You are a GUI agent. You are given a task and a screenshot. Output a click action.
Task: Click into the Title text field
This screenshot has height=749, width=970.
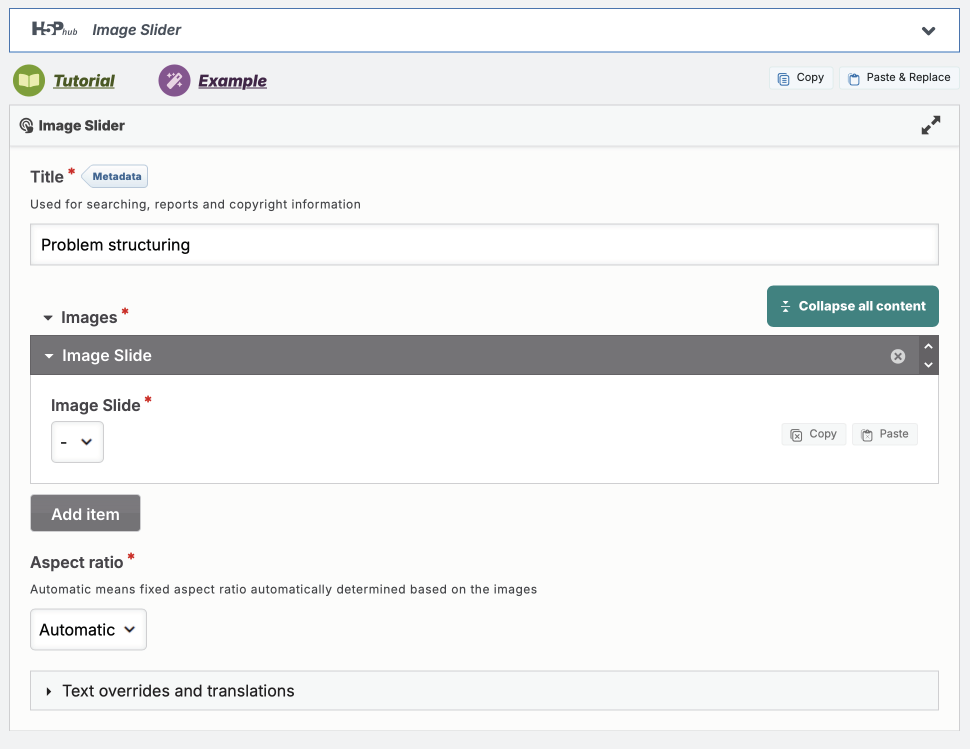(484, 245)
